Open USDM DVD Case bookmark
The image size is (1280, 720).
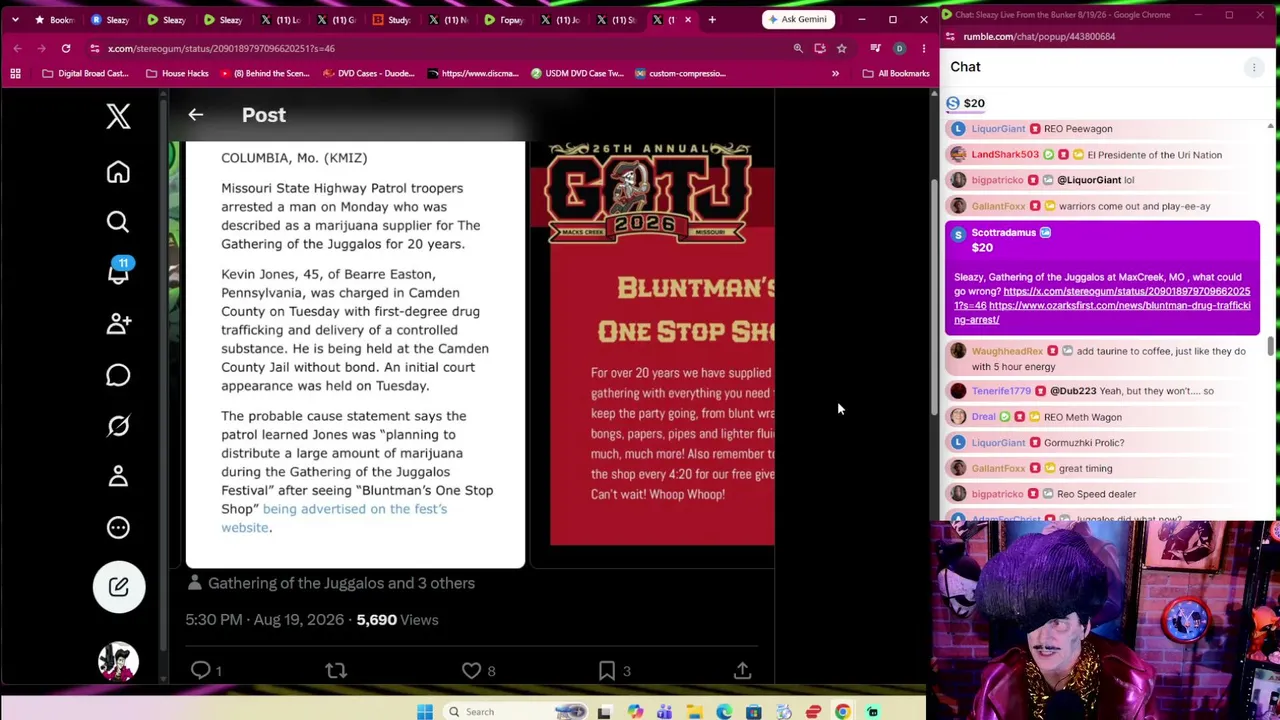coord(577,73)
